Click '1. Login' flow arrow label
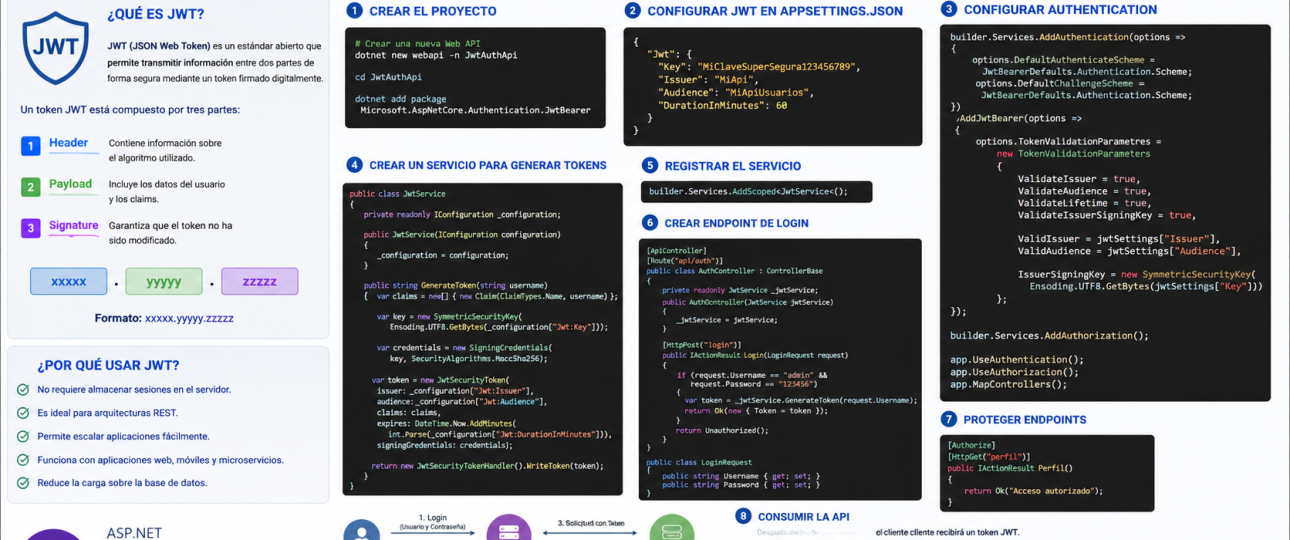Screen dimensions: 1290x540 pos(432,518)
